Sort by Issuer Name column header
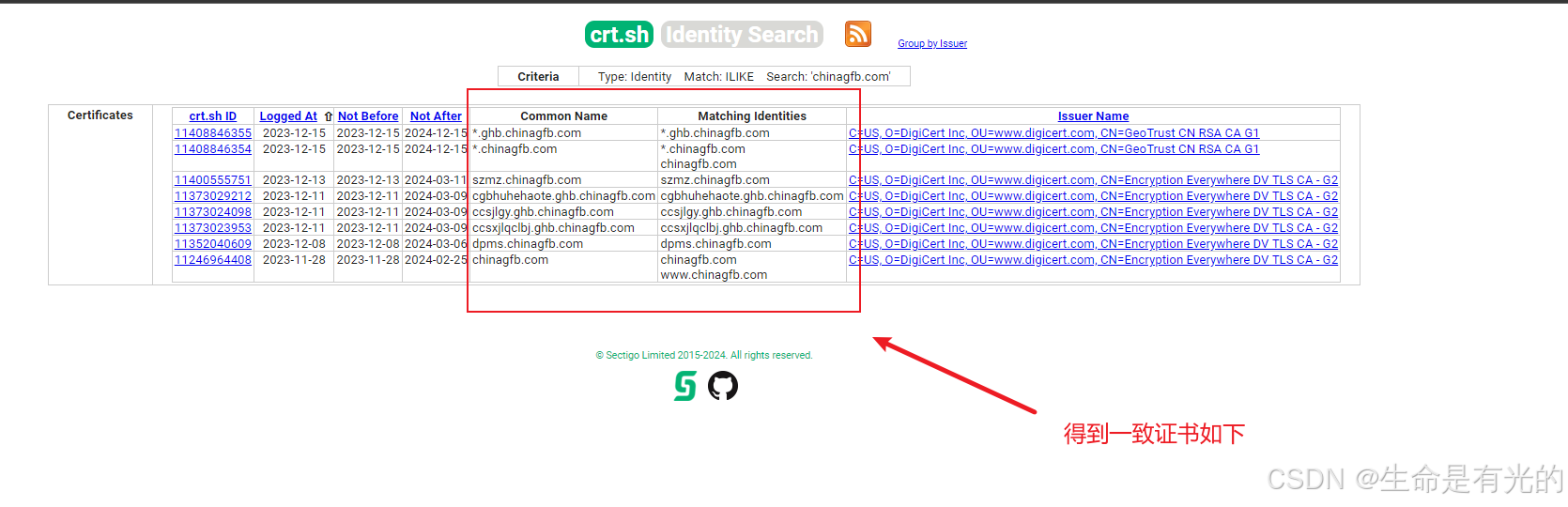The image size is (1568, 507). (x=1093, y=116)
